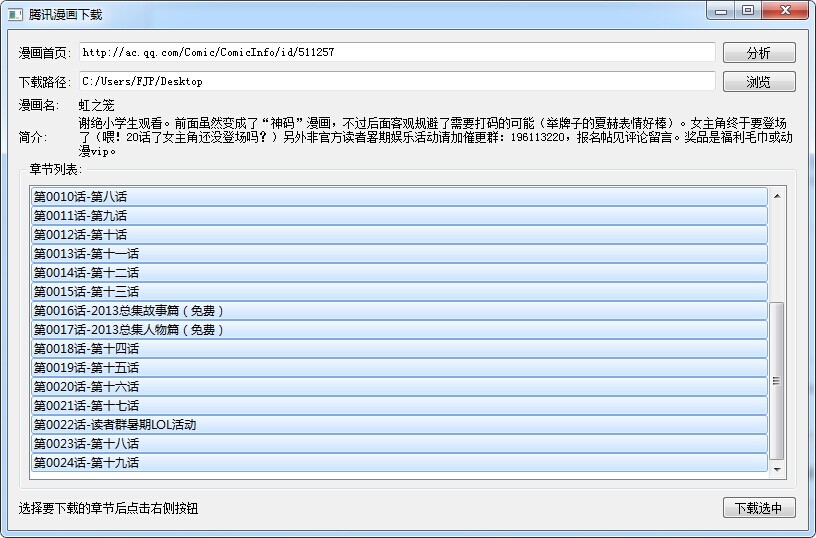The width and height of the screenshot is (816, 538).
Task: Select chapter 第0015话-第十三话
Action: pyautogui.click(x=399, y=291)
